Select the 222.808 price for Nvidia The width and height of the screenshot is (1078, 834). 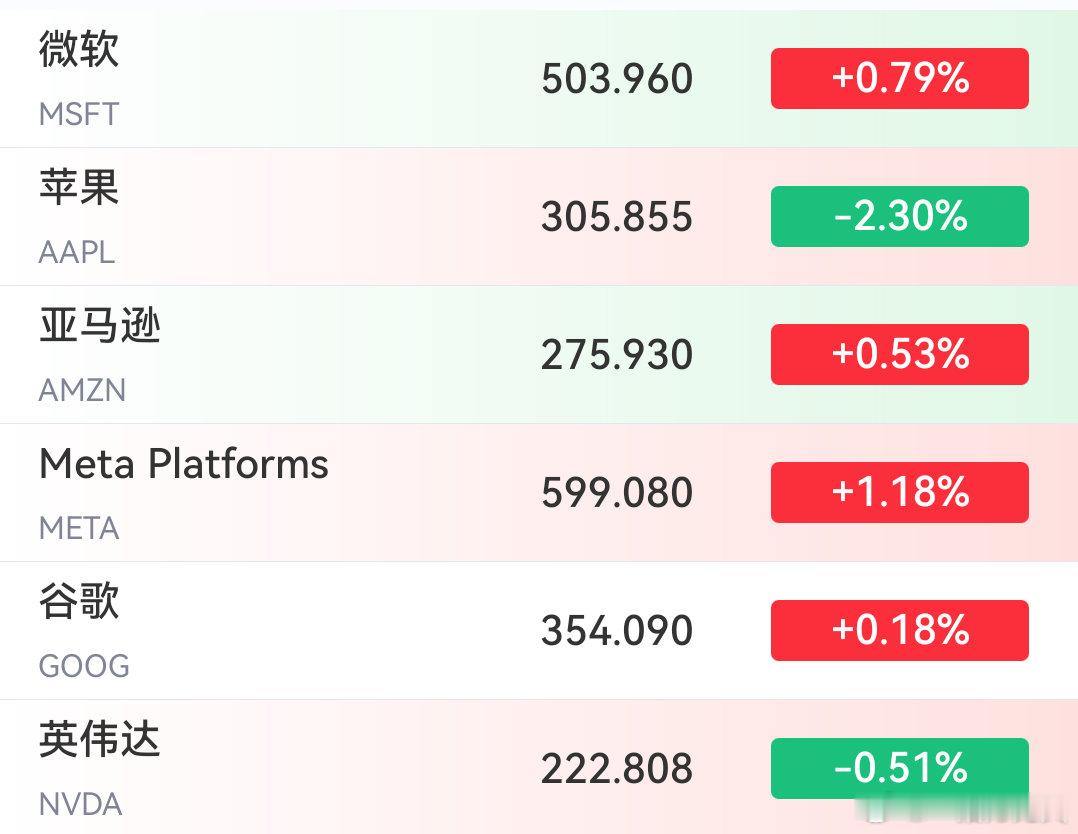click(x=617, y=769)
